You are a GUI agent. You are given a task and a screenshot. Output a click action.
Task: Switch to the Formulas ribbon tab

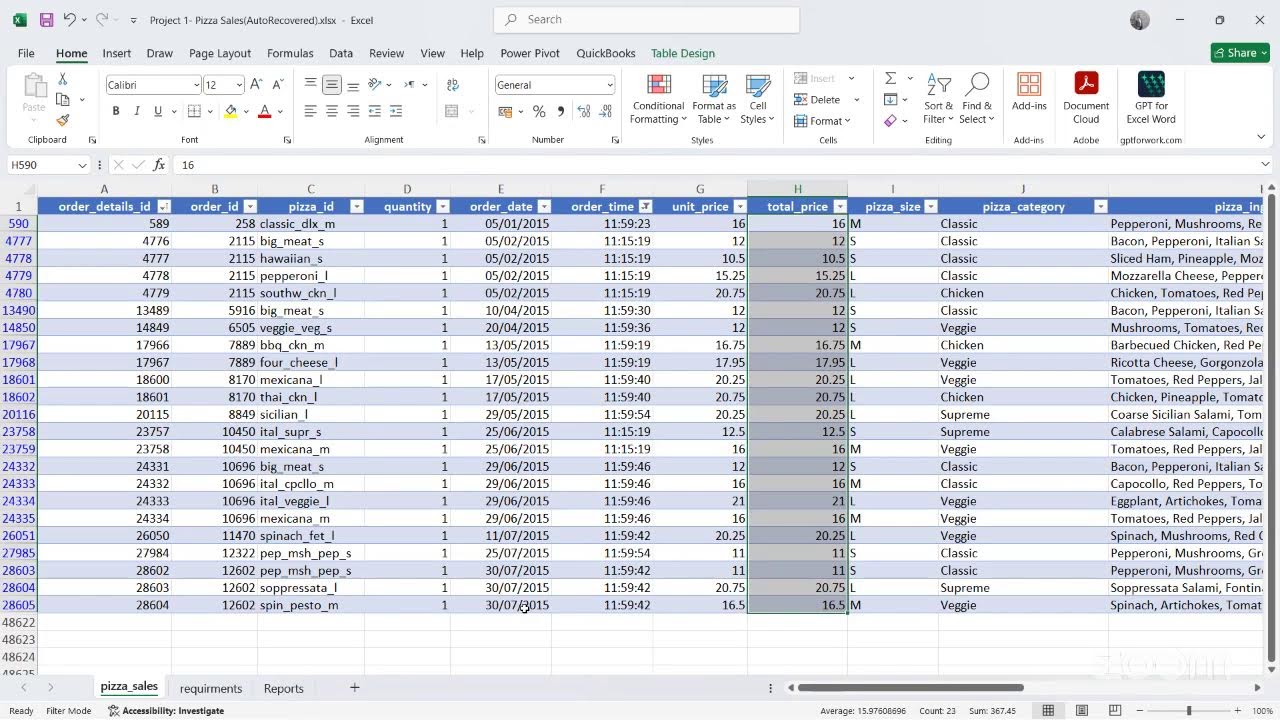click(290, 53)
